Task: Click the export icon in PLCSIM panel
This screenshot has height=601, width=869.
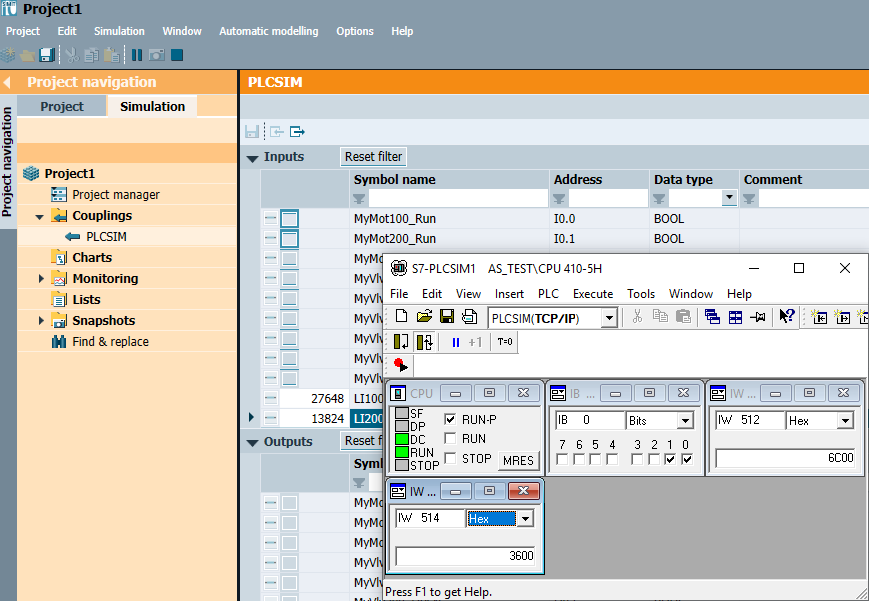Action: click(297, 131)
